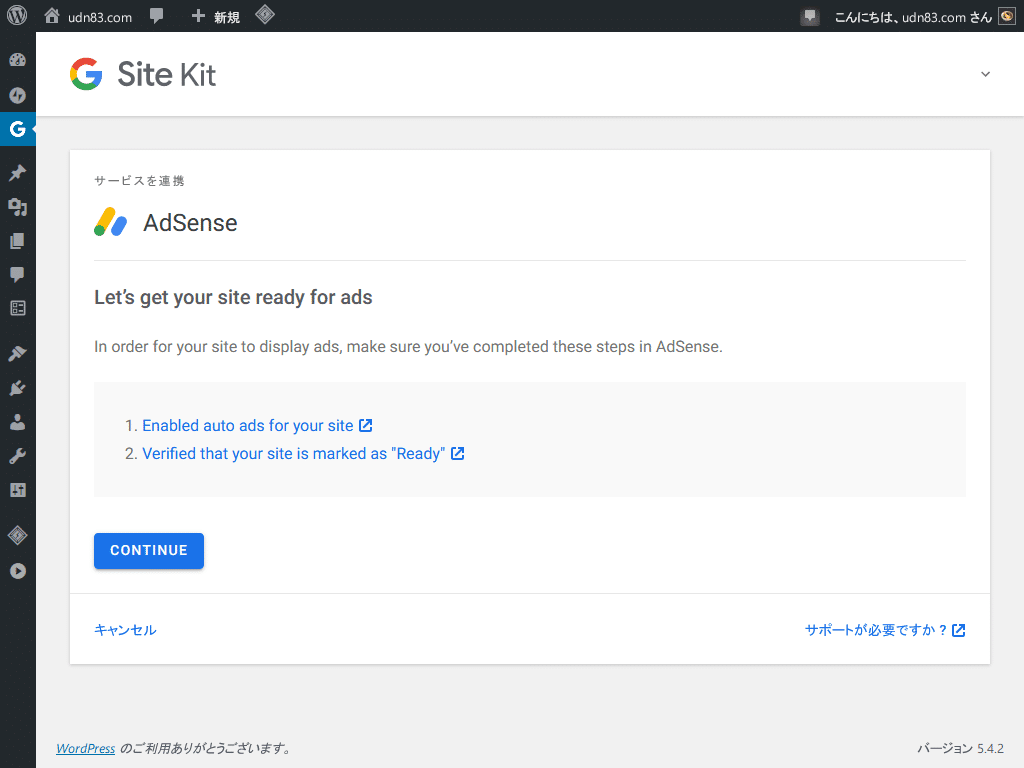Open the Dashboard gauge icon in the sidebar
The image size is (1024, 768).
click(18, 60)
